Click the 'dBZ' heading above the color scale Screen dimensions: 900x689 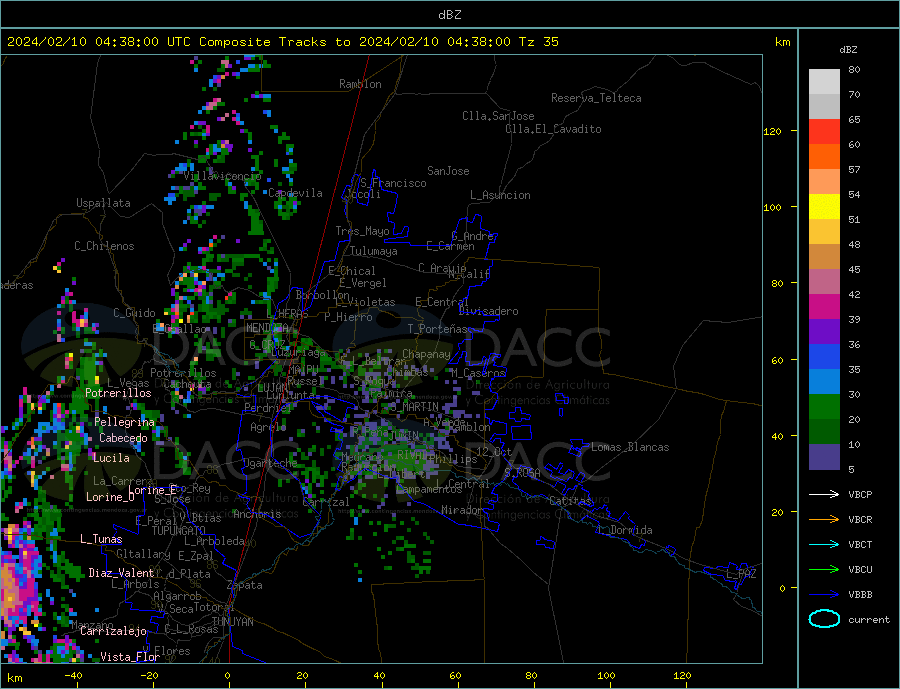(848, 50)
